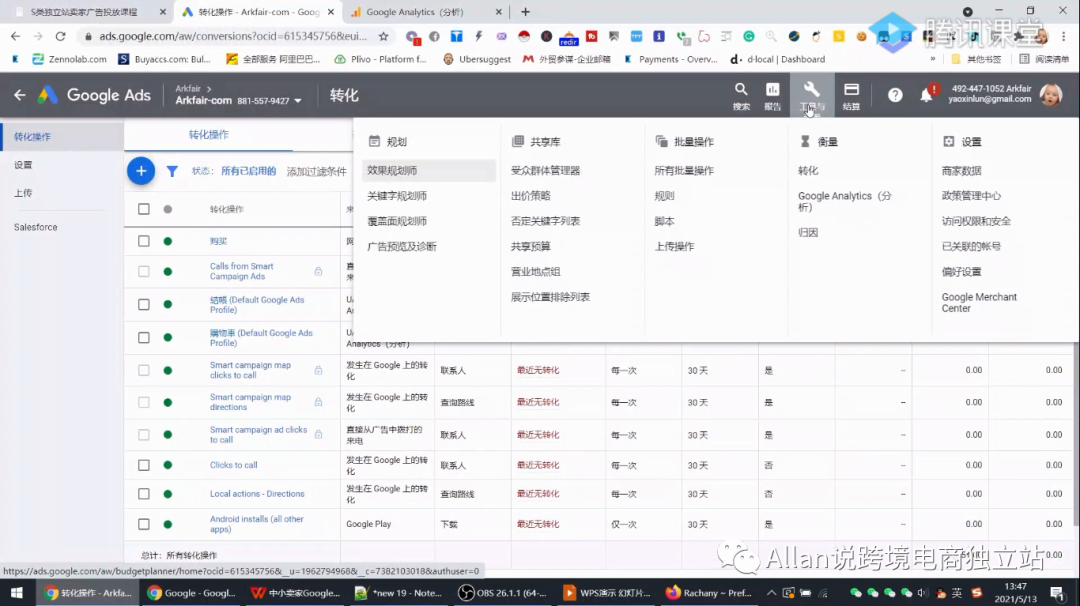The height and width of the screenshot is (606, 1080).
Task: Click the Google Ads back arrow
Action: [x=20, y=96]
